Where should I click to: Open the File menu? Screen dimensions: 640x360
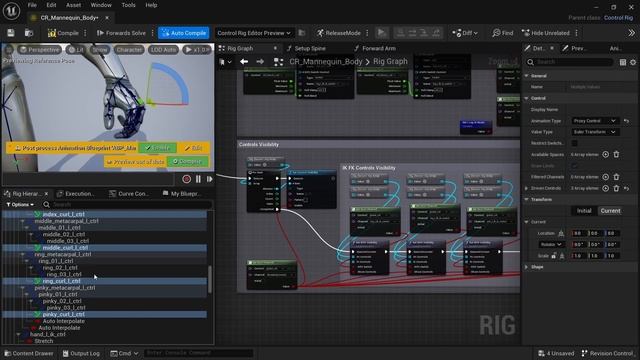pos(32,5)
